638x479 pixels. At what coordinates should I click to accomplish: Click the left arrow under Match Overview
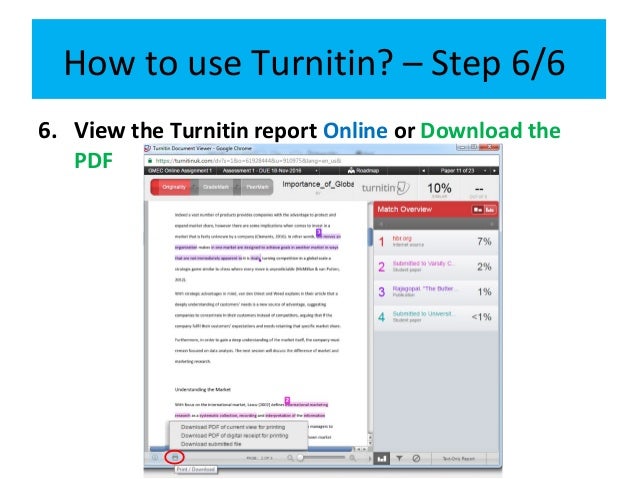click(381, 224)
